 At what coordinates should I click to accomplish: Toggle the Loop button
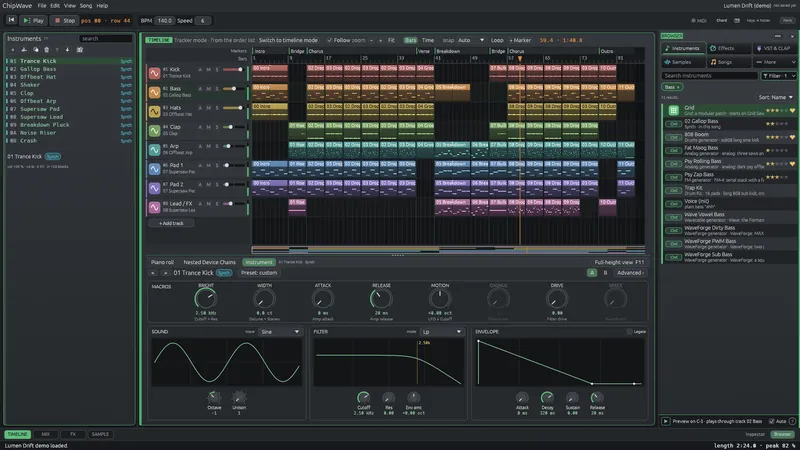pos(497,40)
